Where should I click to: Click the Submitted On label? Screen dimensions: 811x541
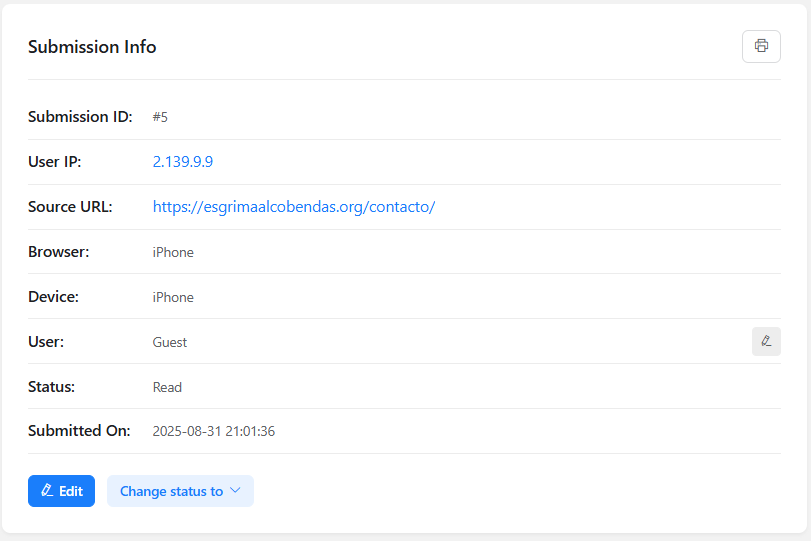pyautogui.click(x=79, y=431)
